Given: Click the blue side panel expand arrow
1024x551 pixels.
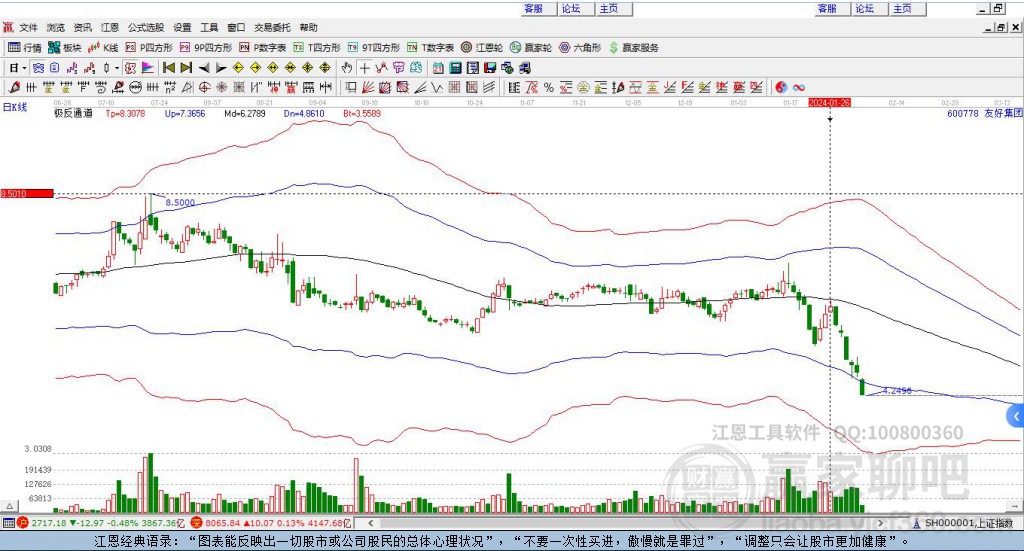Looking at the screenshot, I should tap(1016, 416).
